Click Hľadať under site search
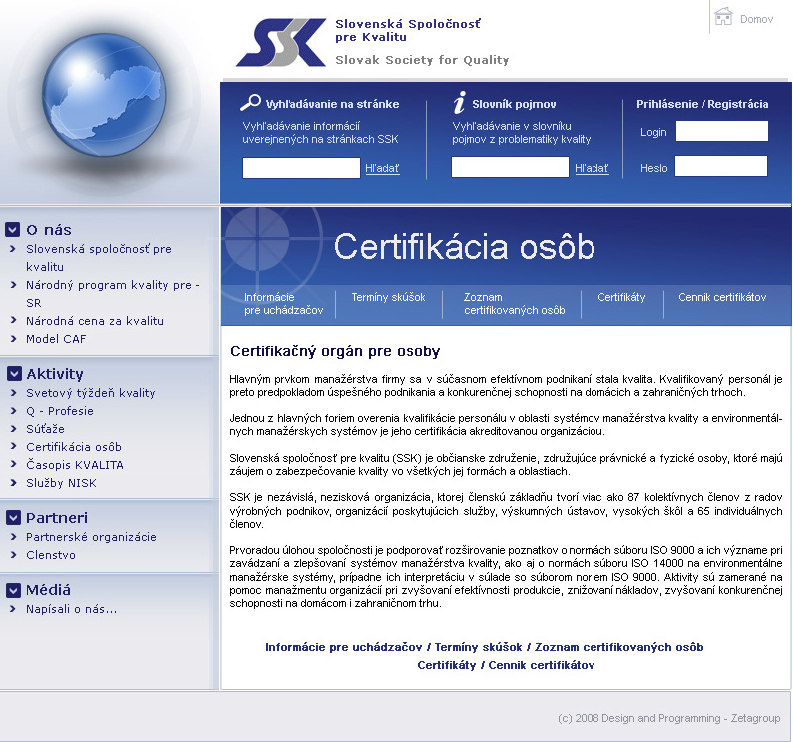 click(x=382, y=168)
